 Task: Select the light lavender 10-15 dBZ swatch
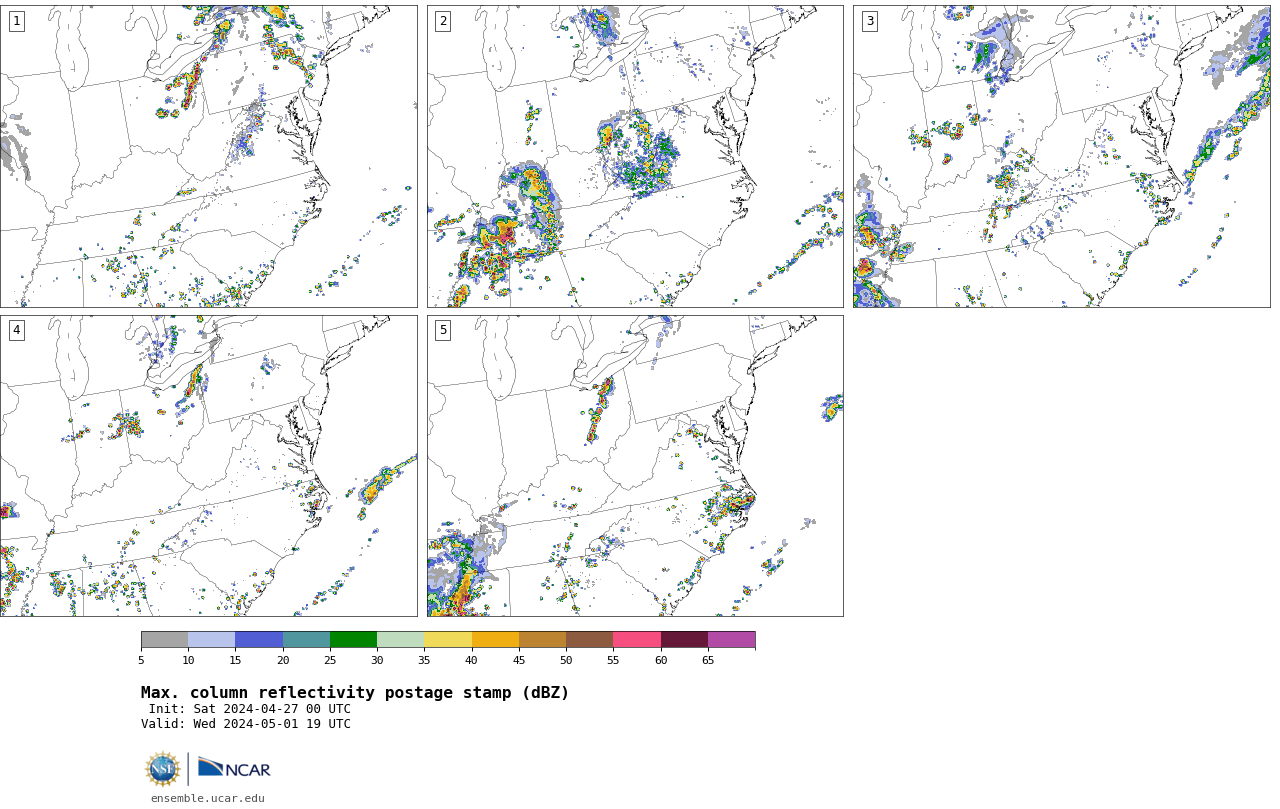(x=211, y=640)
